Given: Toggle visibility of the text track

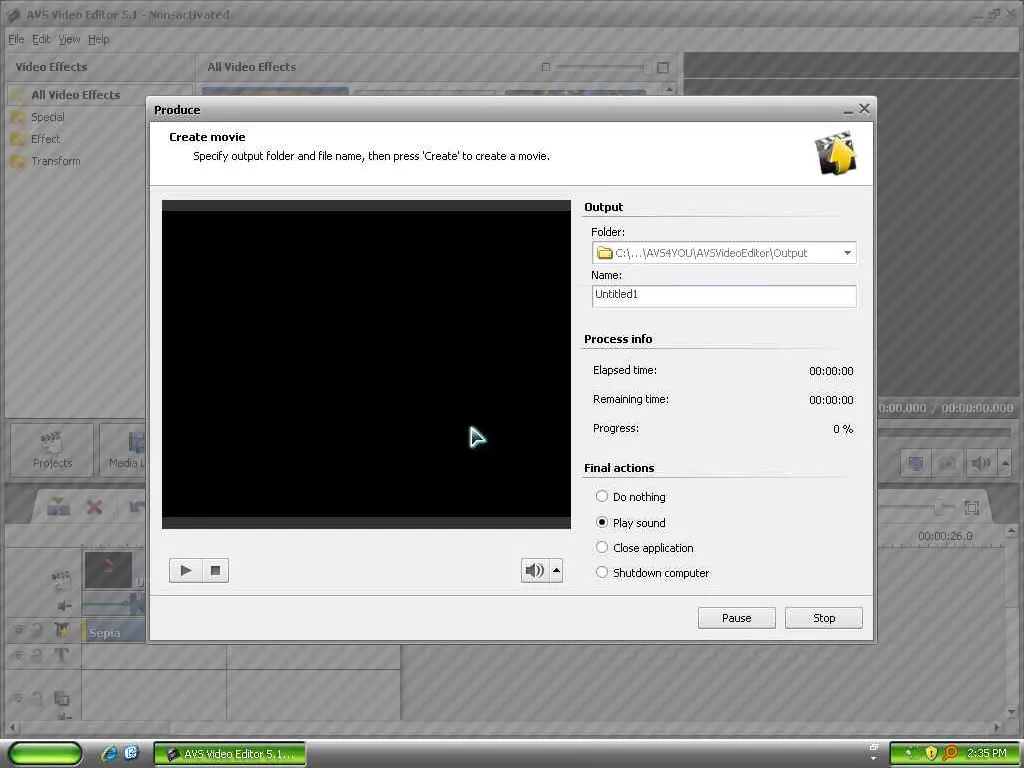Looking at the screenshot, I should tap(18, 655).
